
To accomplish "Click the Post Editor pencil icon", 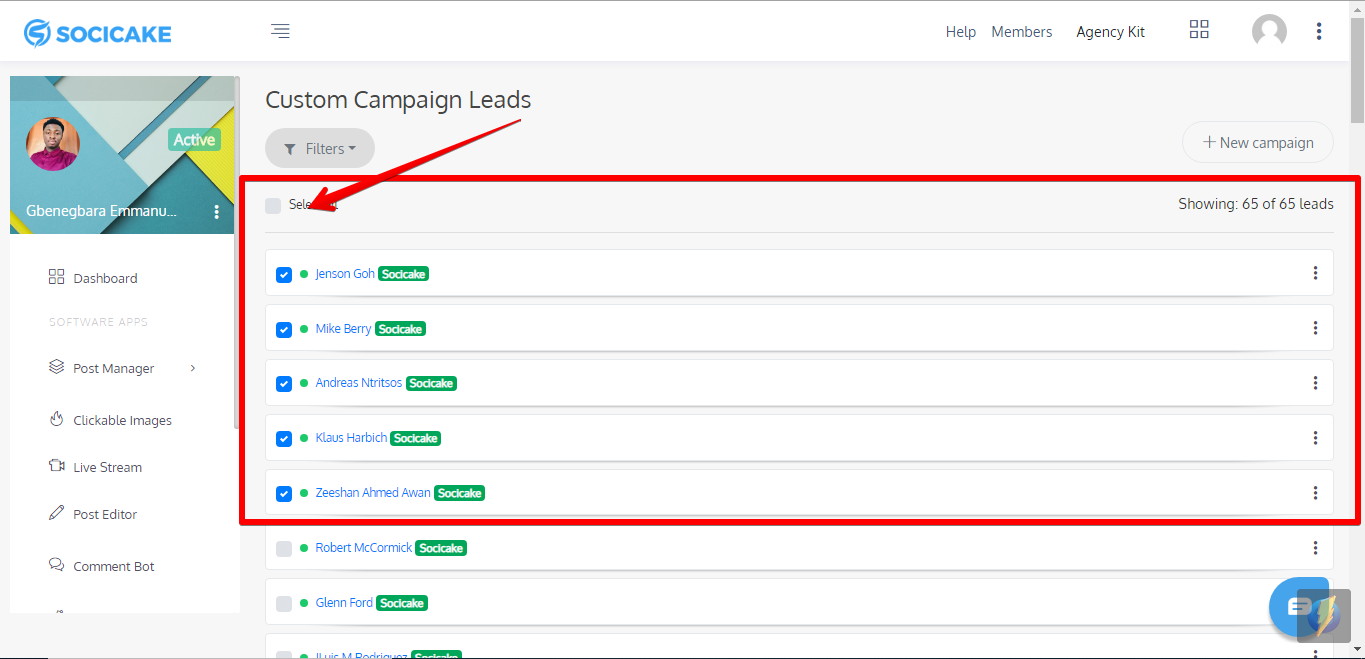I will pyautogui.click(x=56, y=513).
